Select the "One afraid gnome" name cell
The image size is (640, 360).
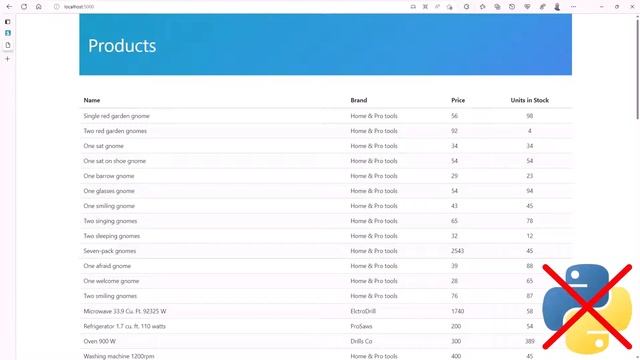pyautogui.click(x=107, y=266)
